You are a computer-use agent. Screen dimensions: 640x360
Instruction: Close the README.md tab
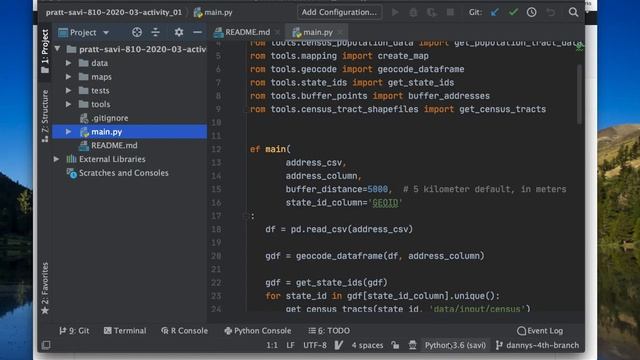tap(278, 32)
